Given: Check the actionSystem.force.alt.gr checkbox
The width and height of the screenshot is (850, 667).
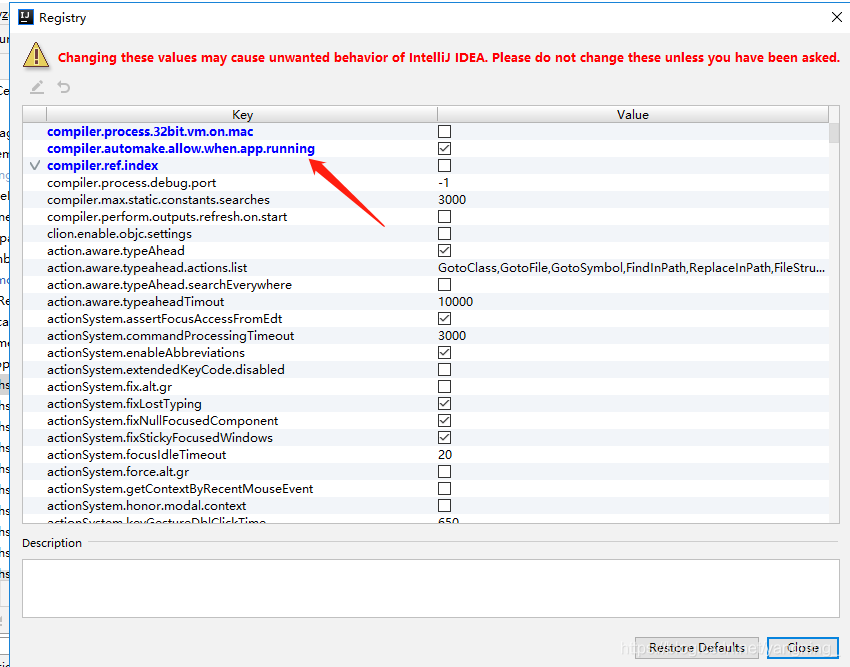Looking at the screenshot, I should [445, 472].
